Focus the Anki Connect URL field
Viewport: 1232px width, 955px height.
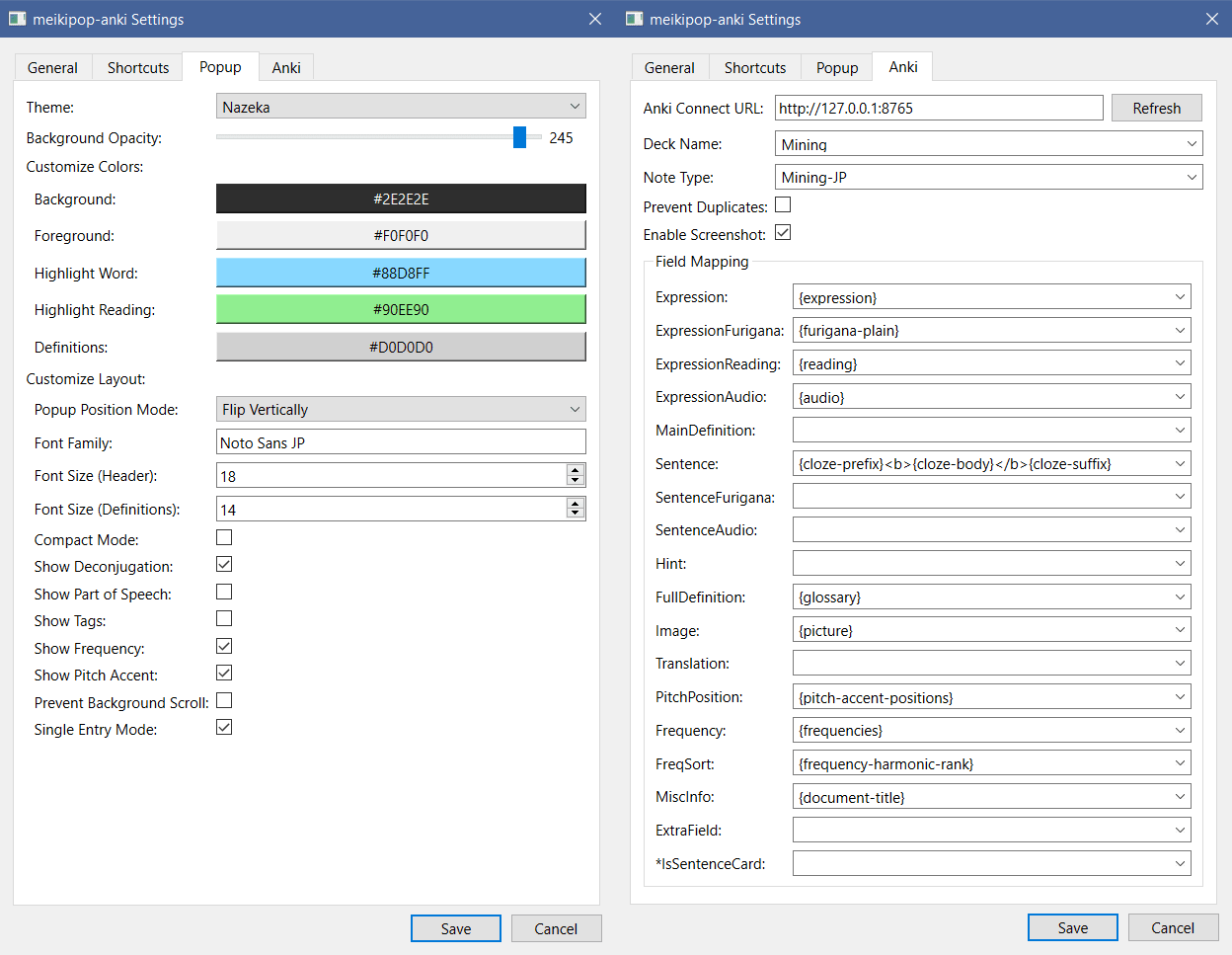[939, 108]
